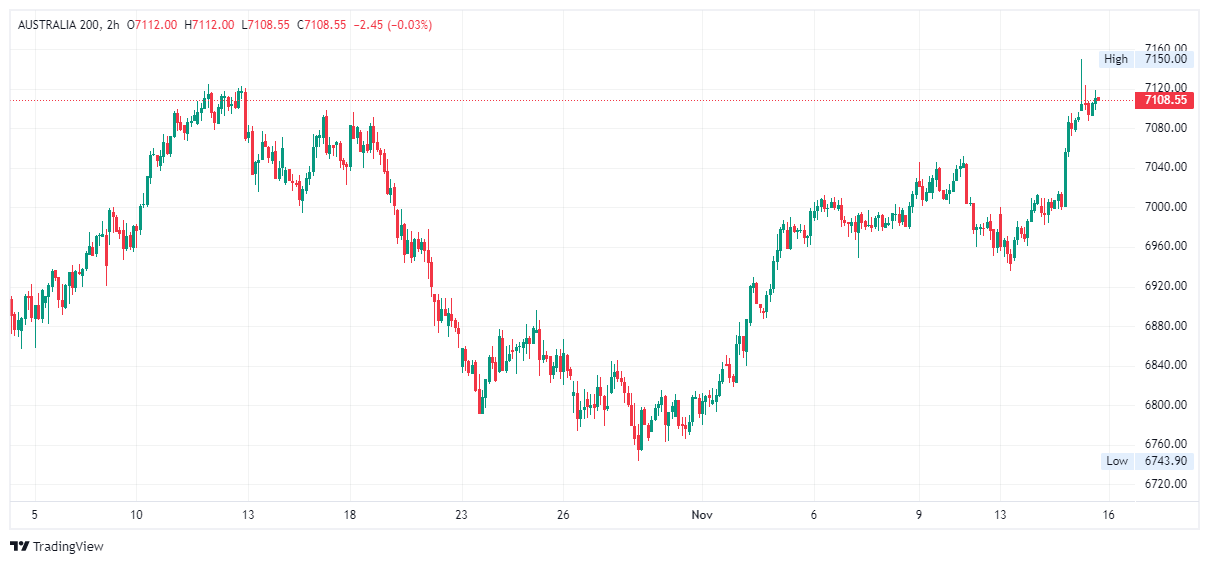Screen dimensions: 1209x564
Task: Click the high value H7112.00 in legend
Action: coord(210,24)
